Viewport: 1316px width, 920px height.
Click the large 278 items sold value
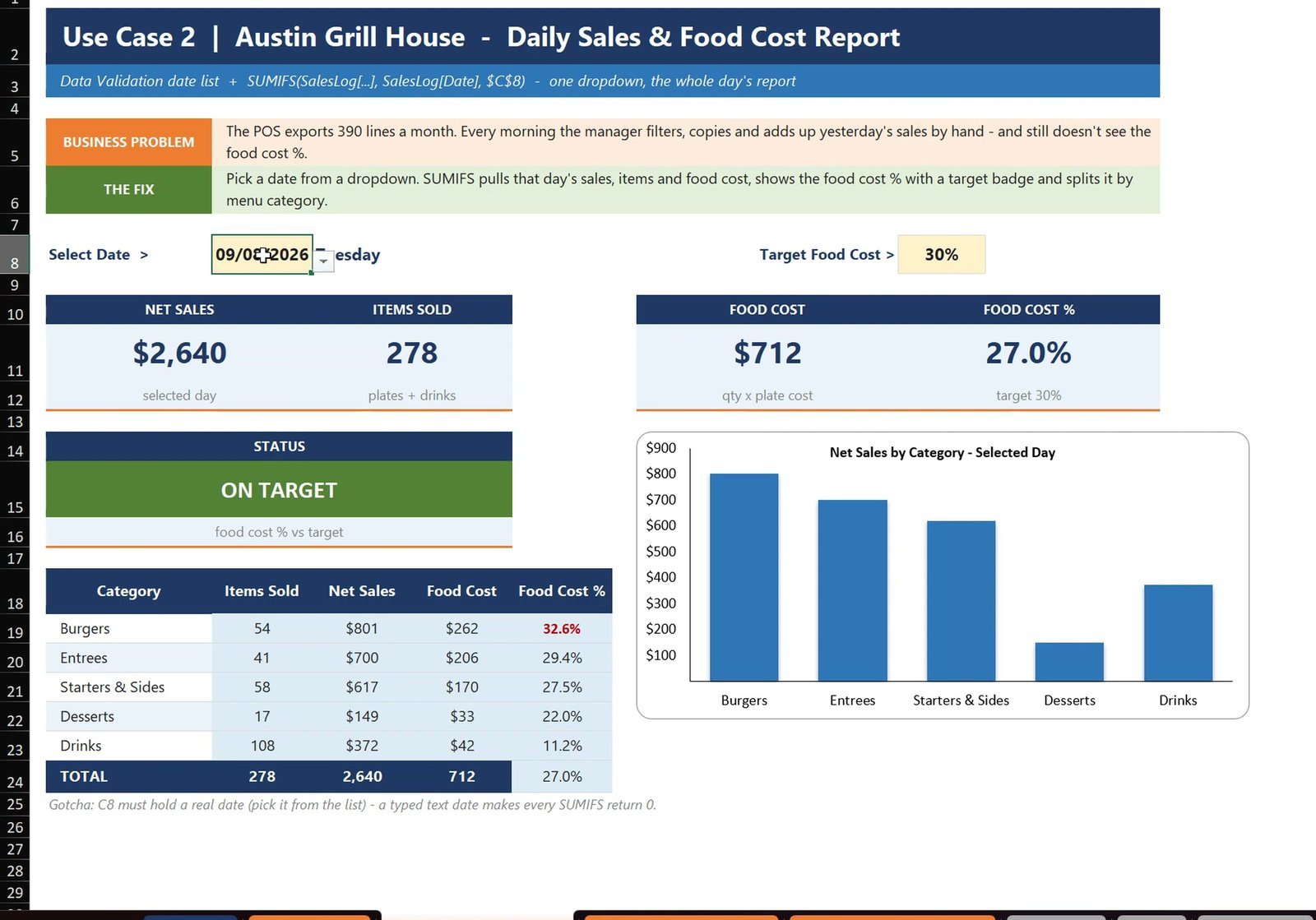412,354
